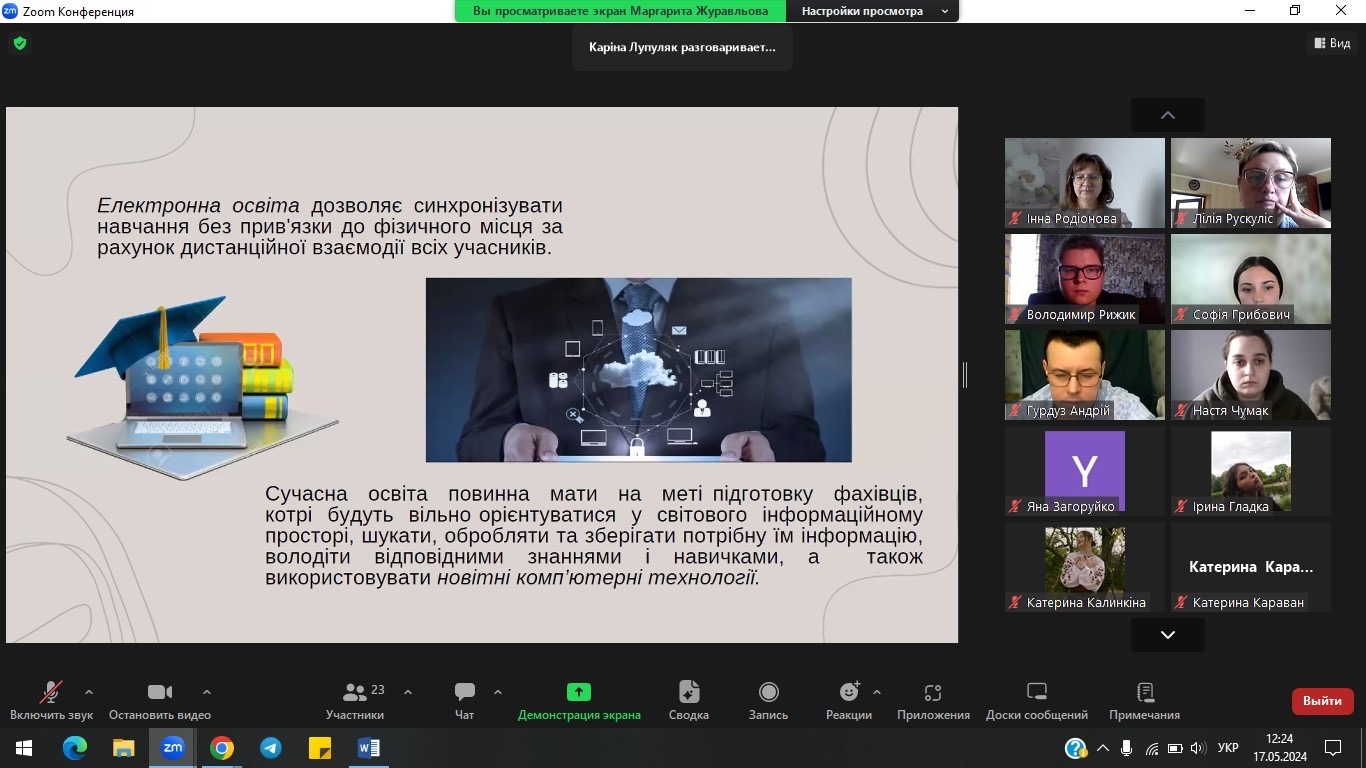The width and height of the screenshot is (1366, 768).
Task: Open the Сводка summary tool
Action: coord(689,700)
